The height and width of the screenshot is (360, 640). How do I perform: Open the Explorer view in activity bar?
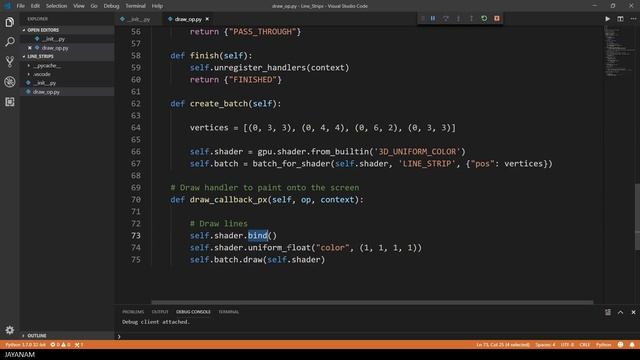click(10, 22)
